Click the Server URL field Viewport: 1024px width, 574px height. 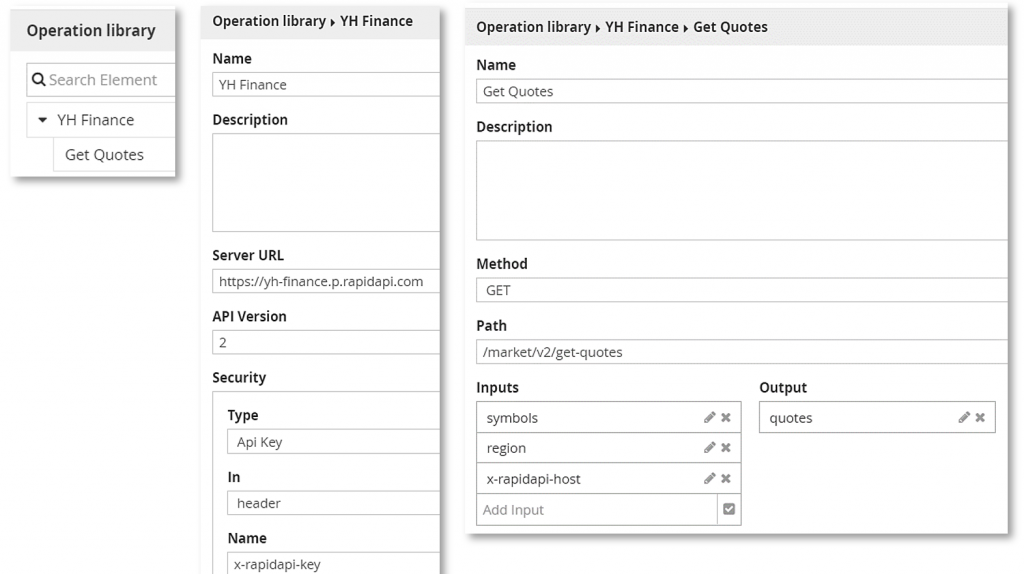tap(325, 282)
